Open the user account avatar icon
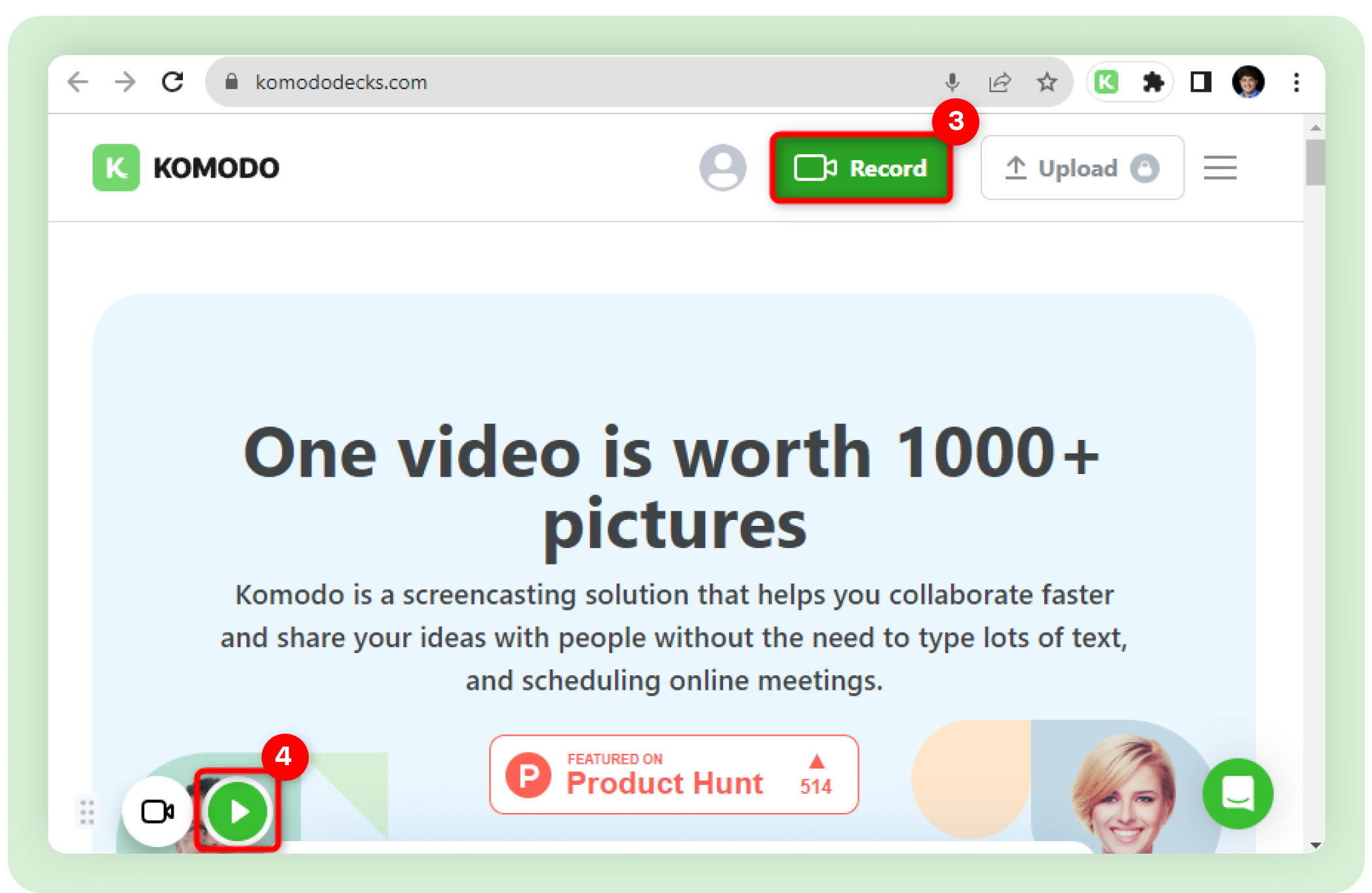 [722, 168]
